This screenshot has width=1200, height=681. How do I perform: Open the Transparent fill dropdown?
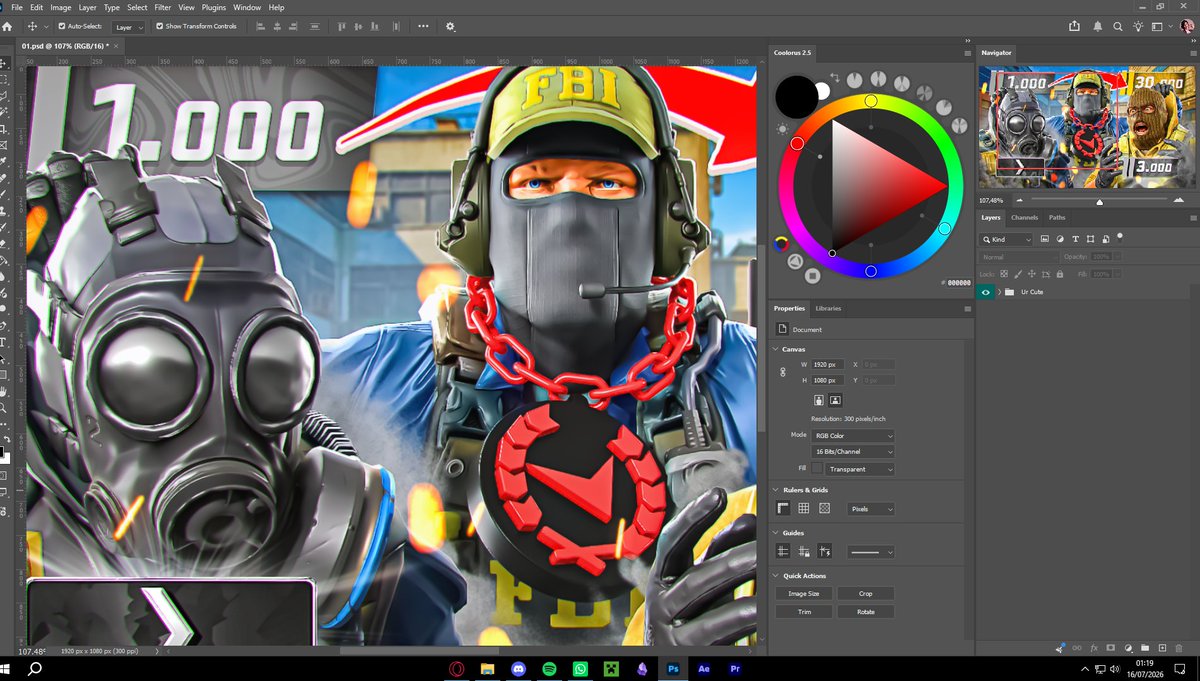[861, 469]
